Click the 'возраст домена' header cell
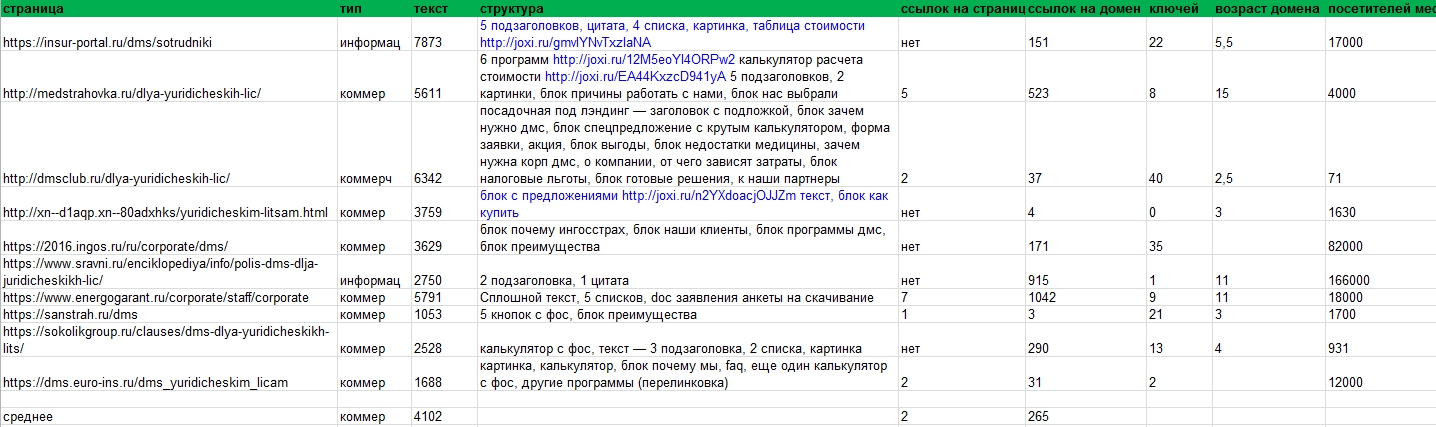The image size is (1436, 427). (1268, 8)
